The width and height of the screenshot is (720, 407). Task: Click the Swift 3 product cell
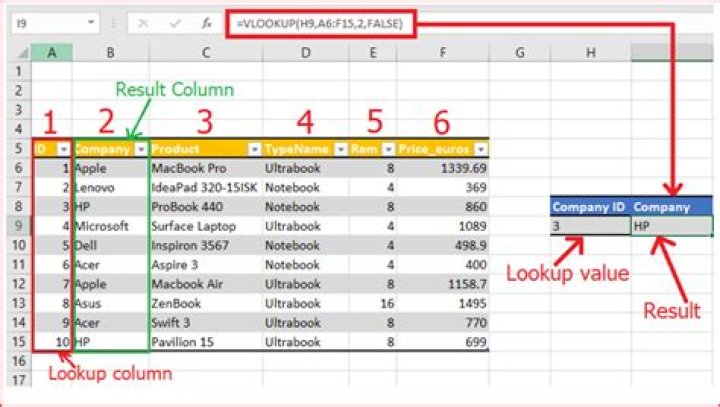point(206,322)
